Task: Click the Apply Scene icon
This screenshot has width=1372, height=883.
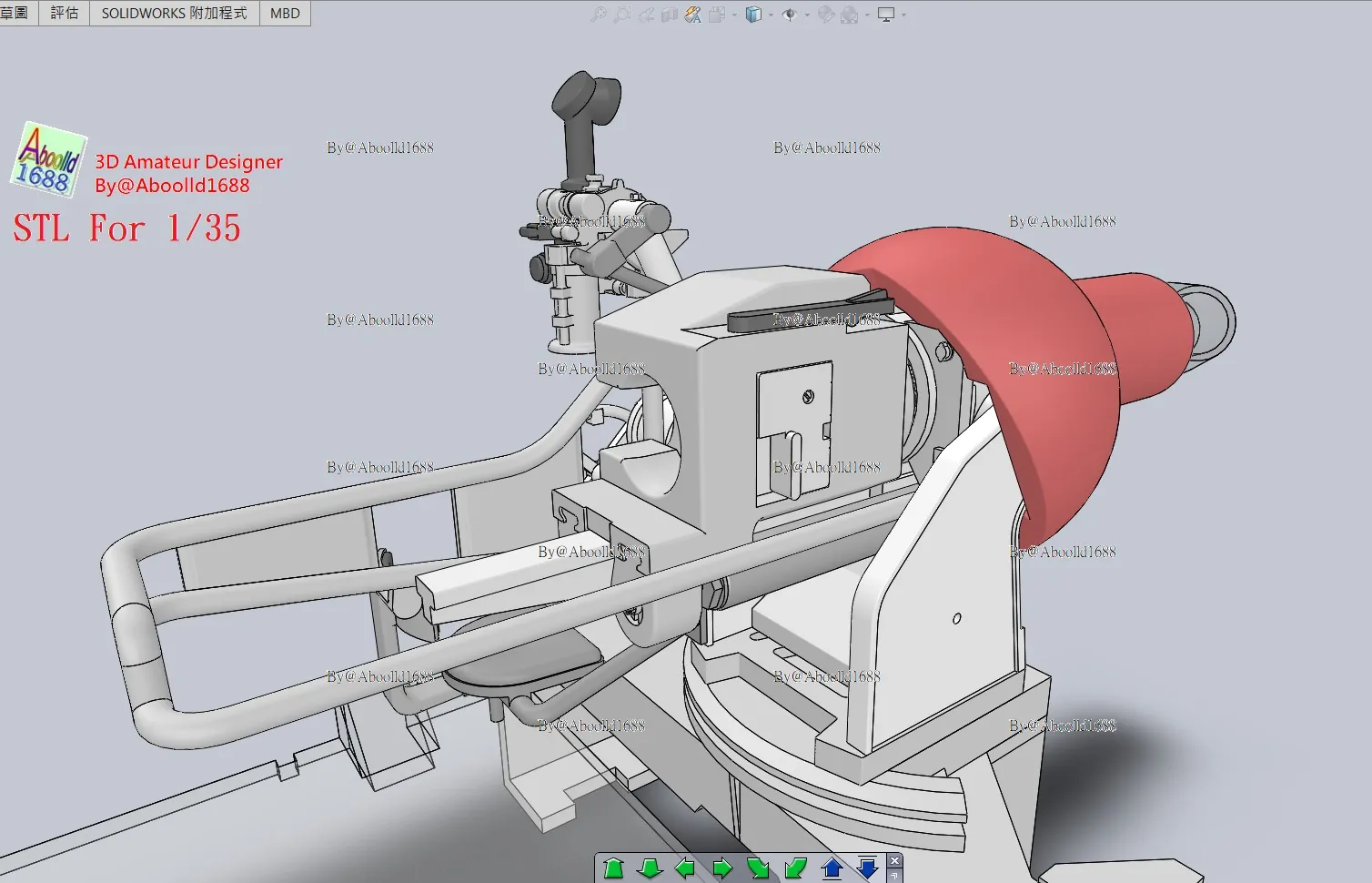Action: [849, 15]
